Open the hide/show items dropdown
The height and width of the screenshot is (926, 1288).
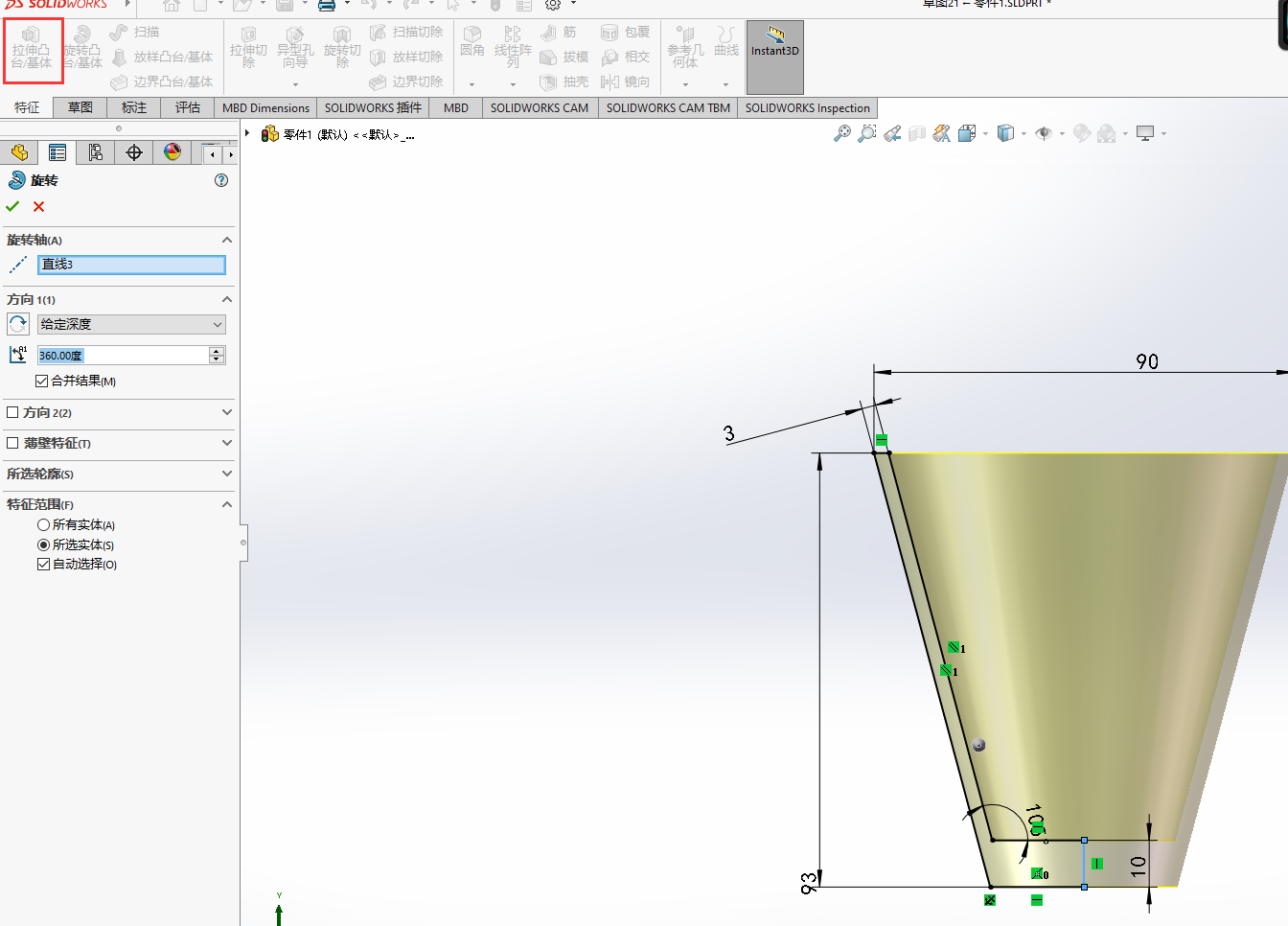tap(1062, 134)
